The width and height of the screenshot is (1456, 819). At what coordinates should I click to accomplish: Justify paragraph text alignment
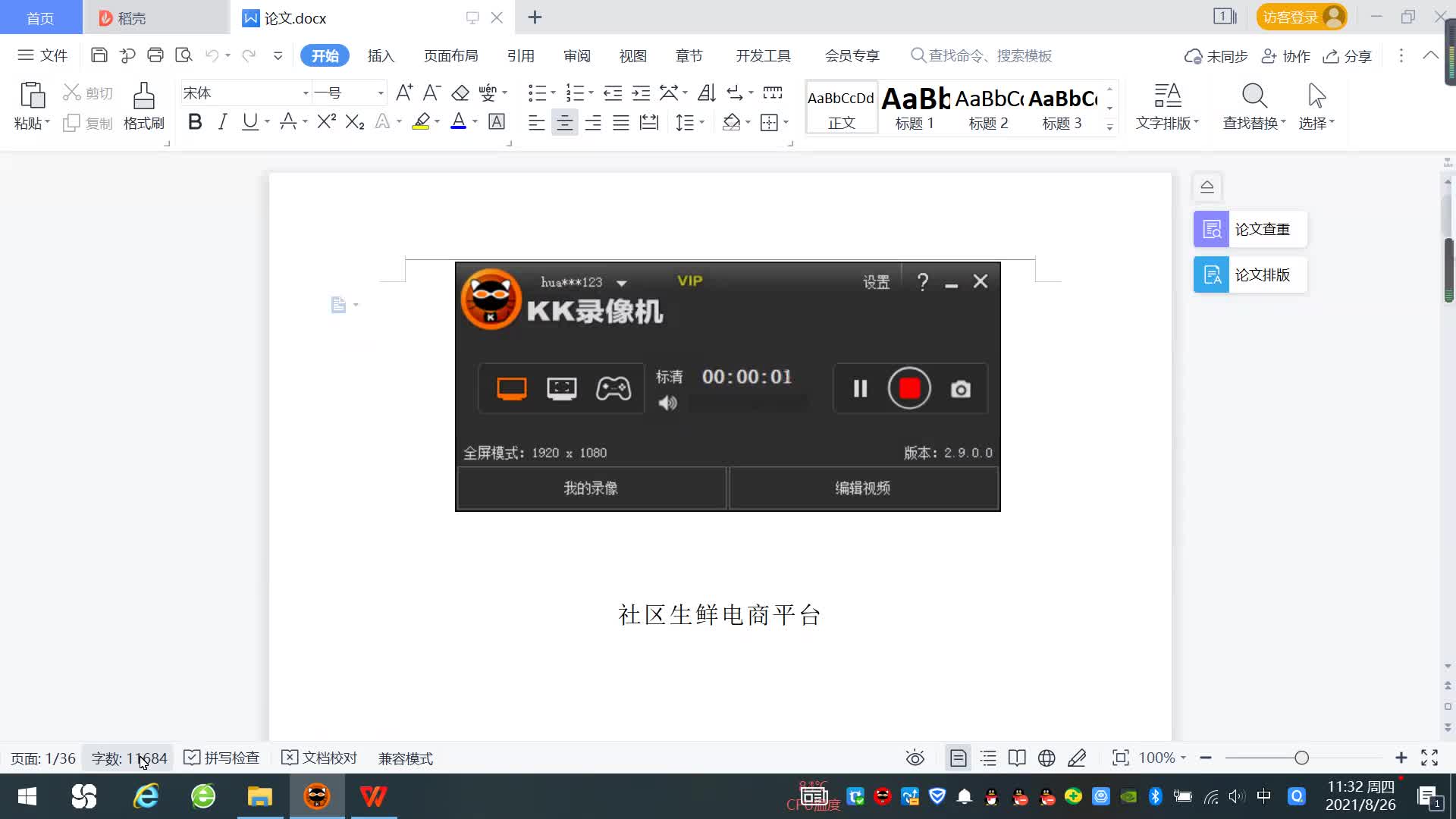621,122
